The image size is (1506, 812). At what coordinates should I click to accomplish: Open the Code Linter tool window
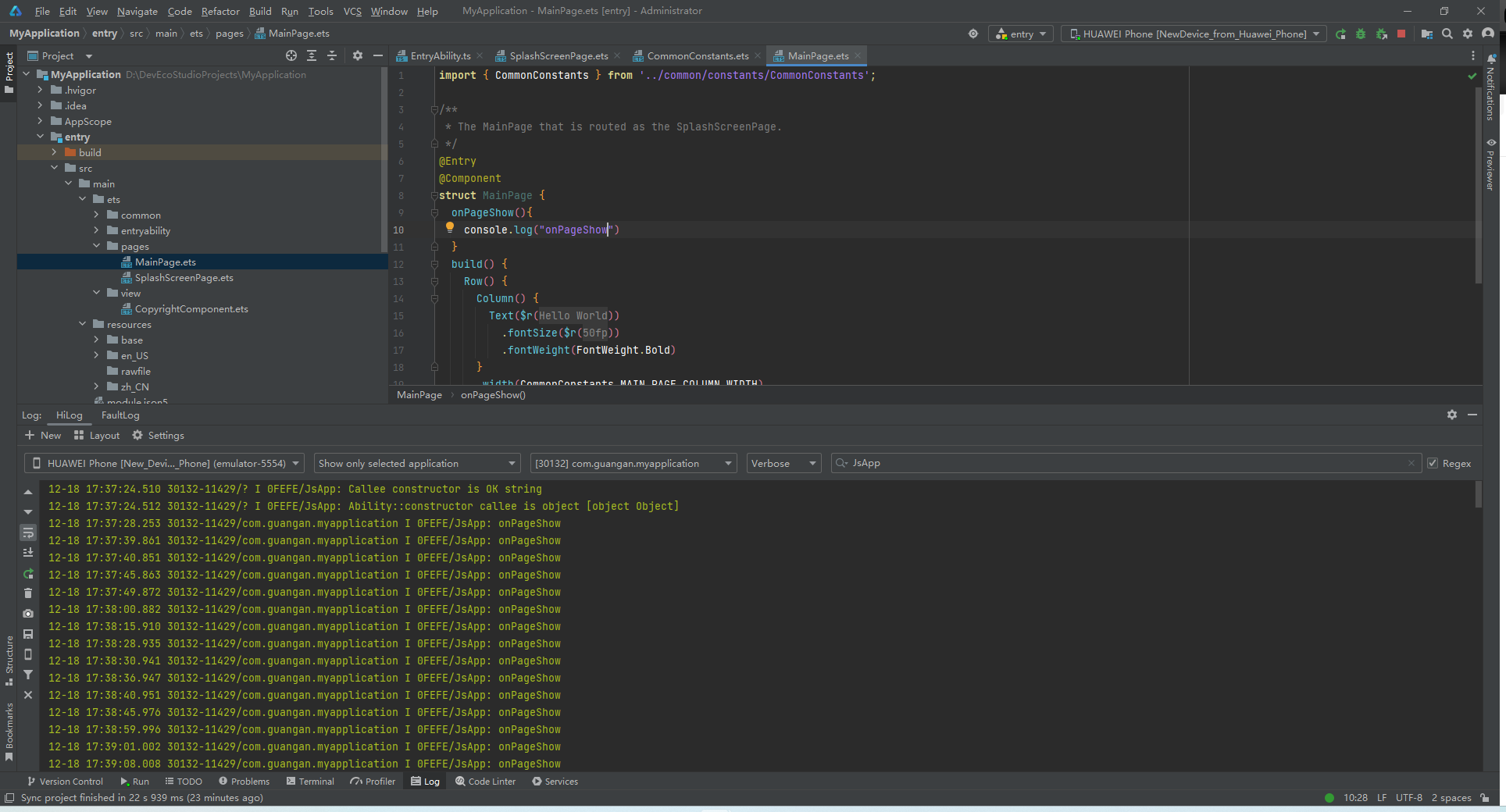[x=485, y=781]
